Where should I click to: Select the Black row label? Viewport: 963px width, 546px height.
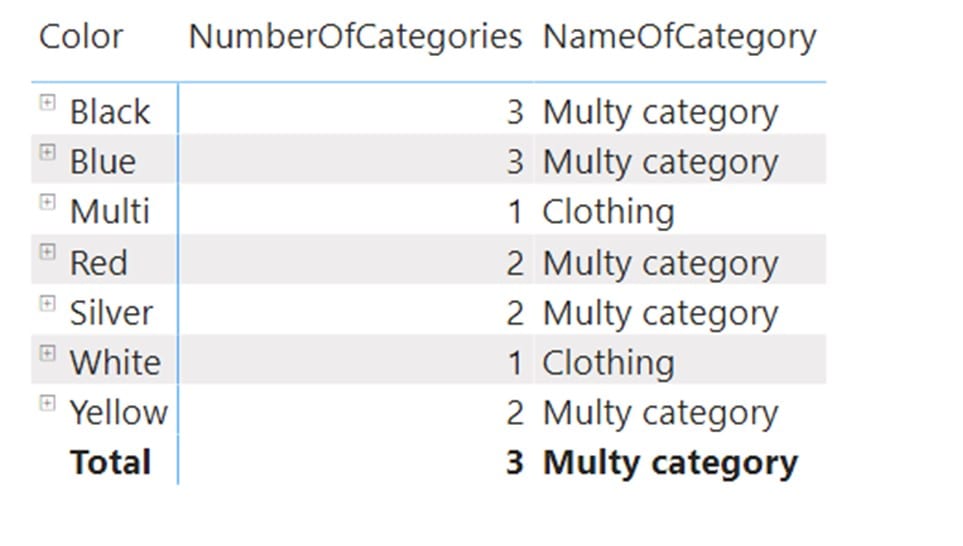110,112
